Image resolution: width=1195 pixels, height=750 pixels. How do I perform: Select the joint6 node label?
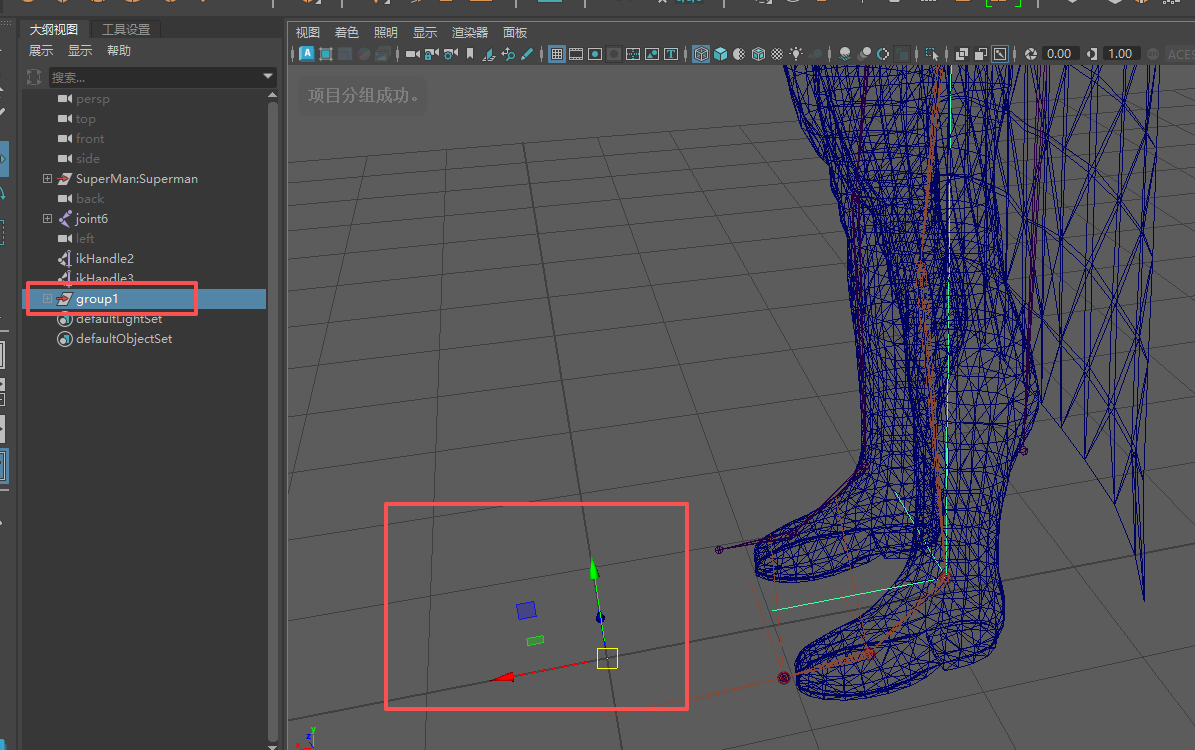(x=91, y=219)
